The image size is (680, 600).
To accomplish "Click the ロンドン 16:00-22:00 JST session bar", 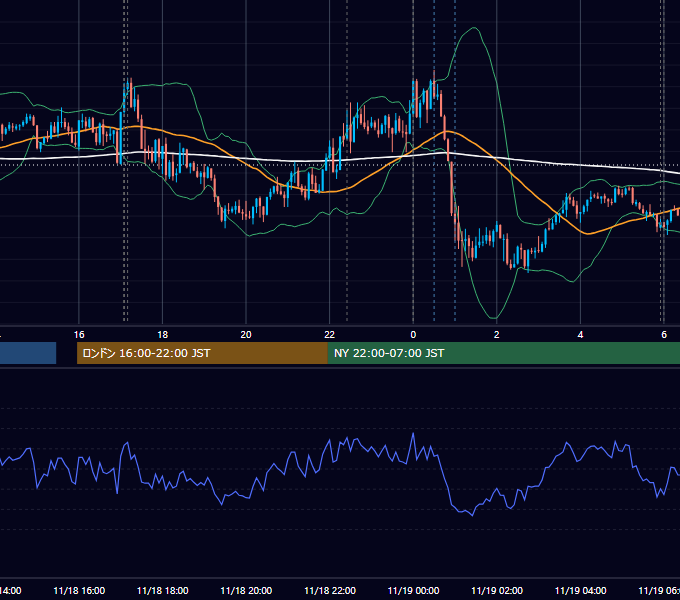I will tap(202, 353).
